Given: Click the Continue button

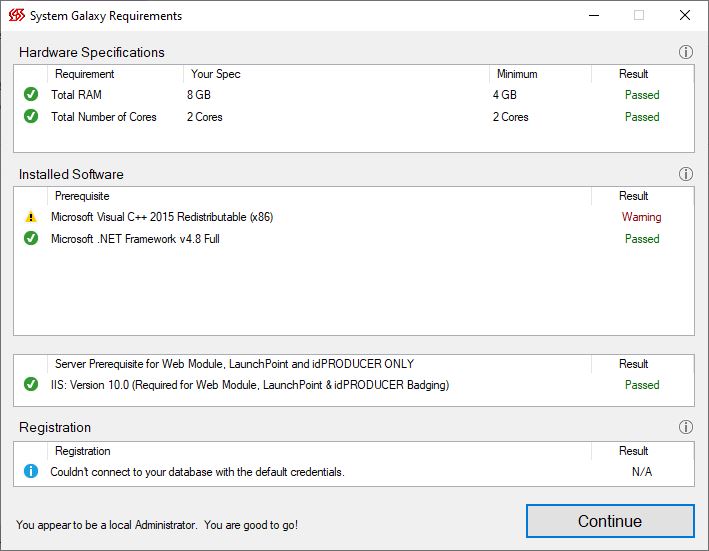Looking at the screenshot, I should [610, 521].
